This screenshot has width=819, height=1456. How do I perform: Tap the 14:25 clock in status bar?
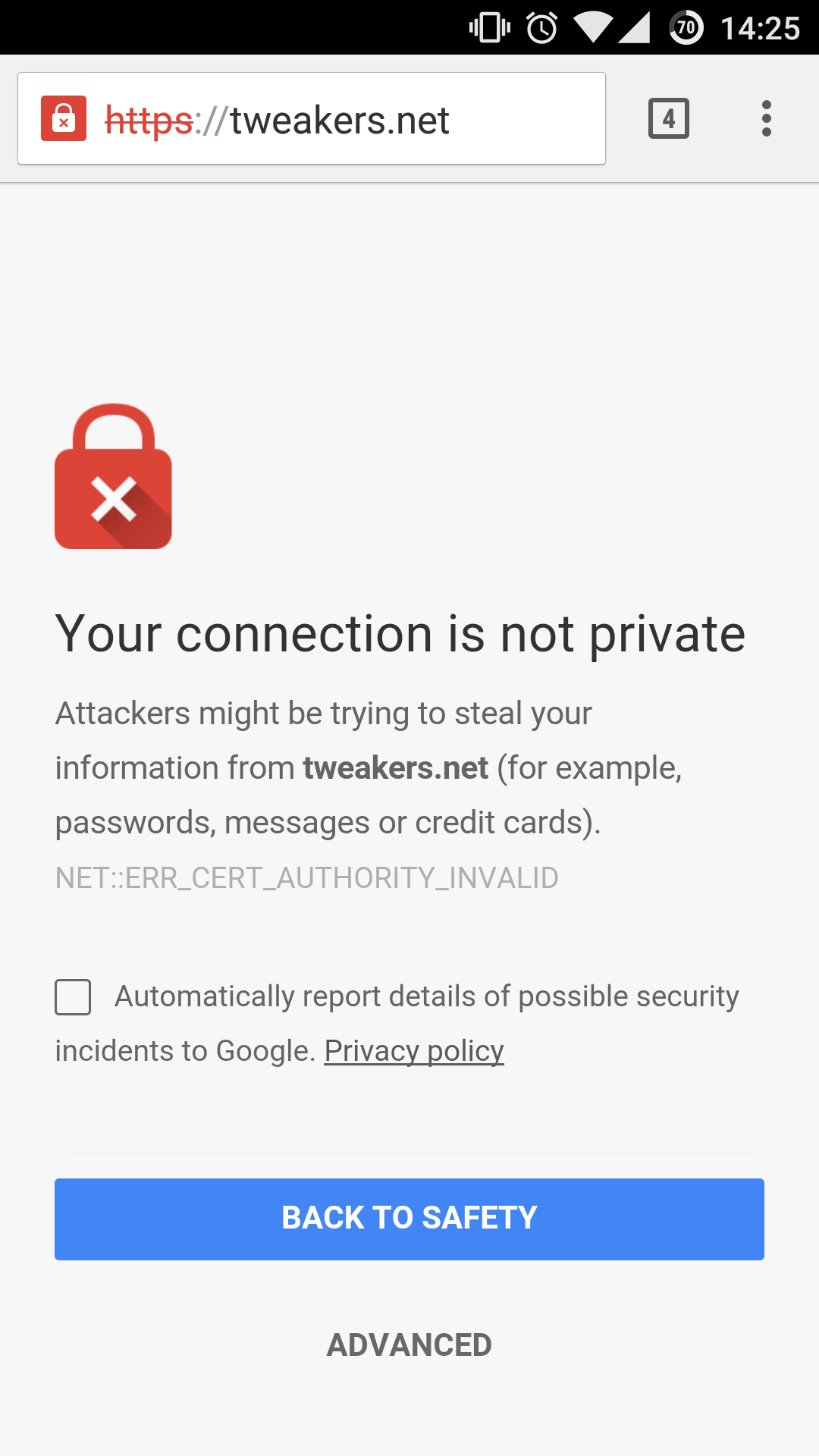[760, 29]
